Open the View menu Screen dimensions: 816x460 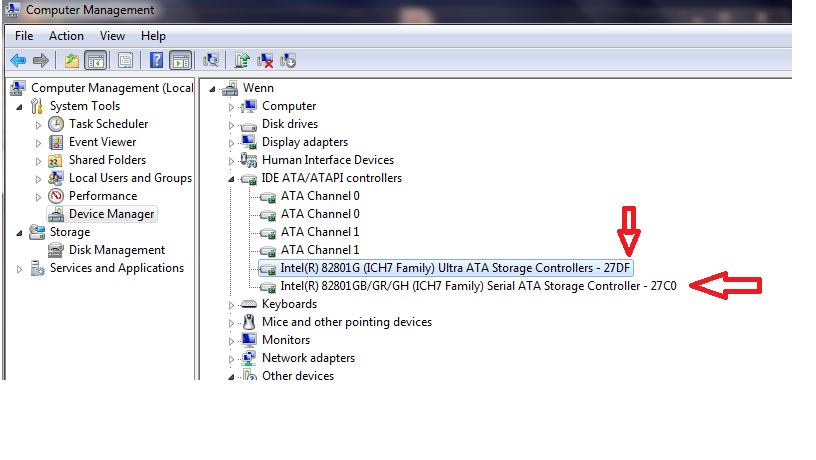(x=112, y=36)
